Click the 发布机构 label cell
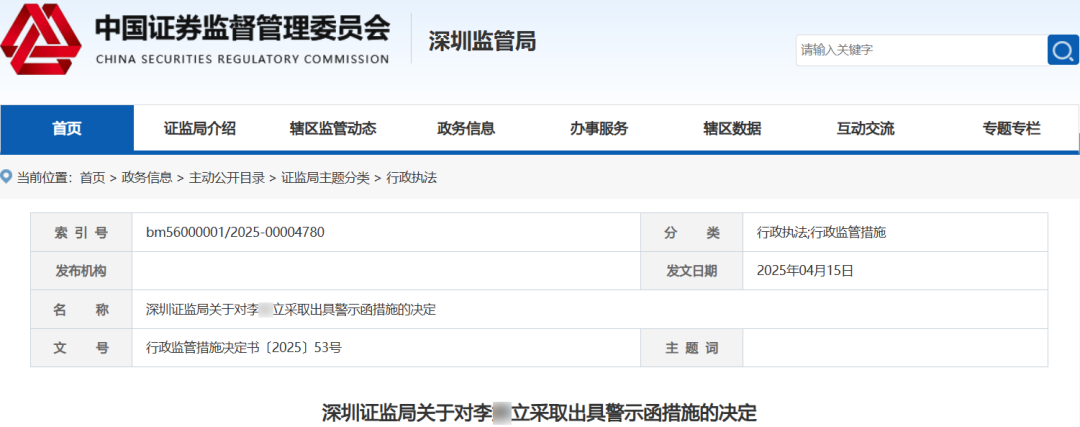The height and width of the screenshot is (427, 1080). coord(81,271)
